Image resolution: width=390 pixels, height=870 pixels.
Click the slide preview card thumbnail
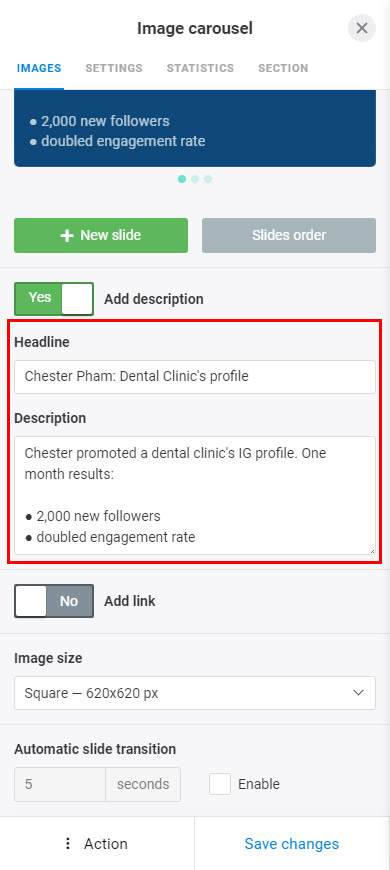[195, 128]
